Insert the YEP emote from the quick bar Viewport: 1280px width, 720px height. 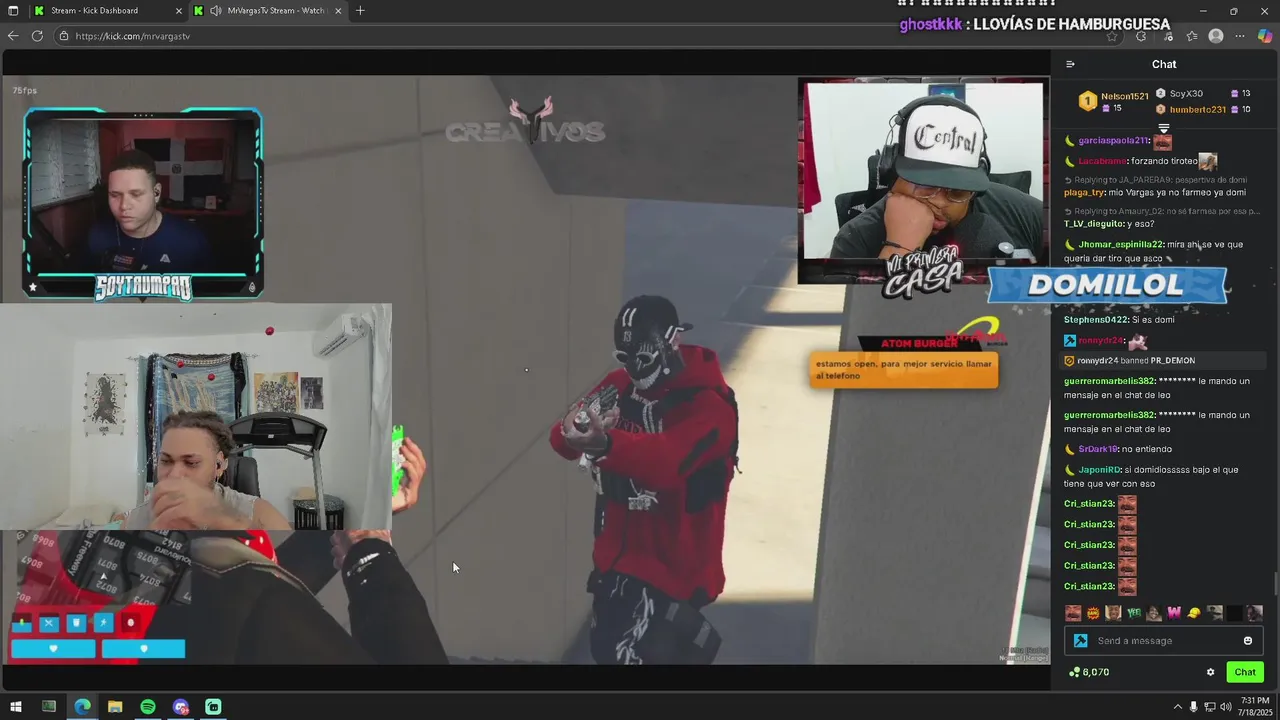click(x=1134, y=613)
